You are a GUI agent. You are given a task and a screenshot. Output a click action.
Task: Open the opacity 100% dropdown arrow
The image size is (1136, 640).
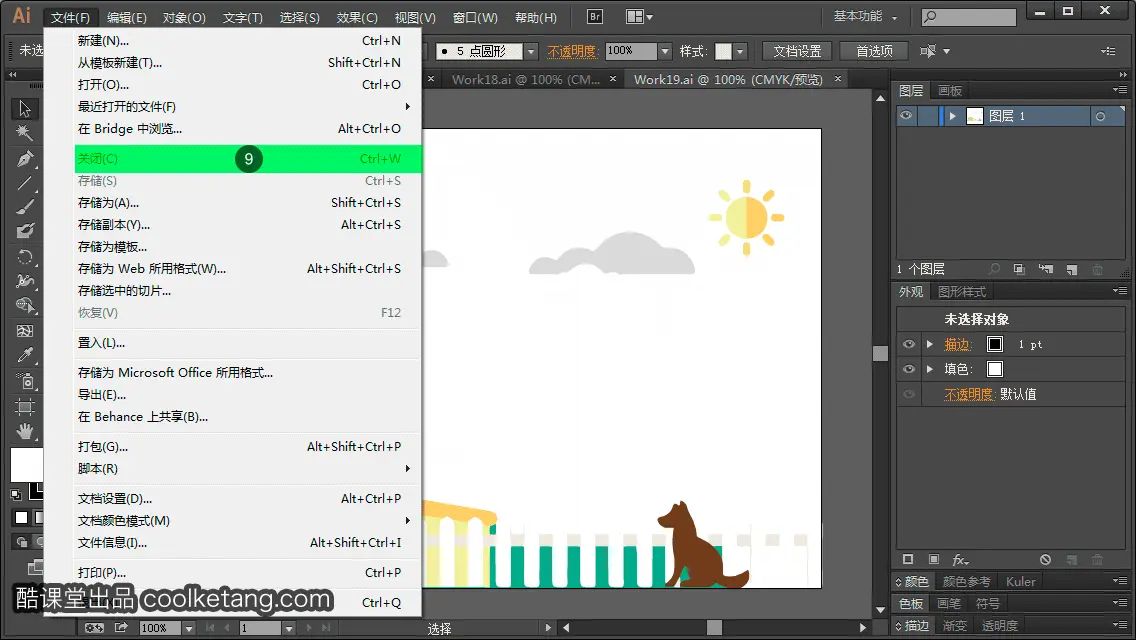tap(665, 51)
